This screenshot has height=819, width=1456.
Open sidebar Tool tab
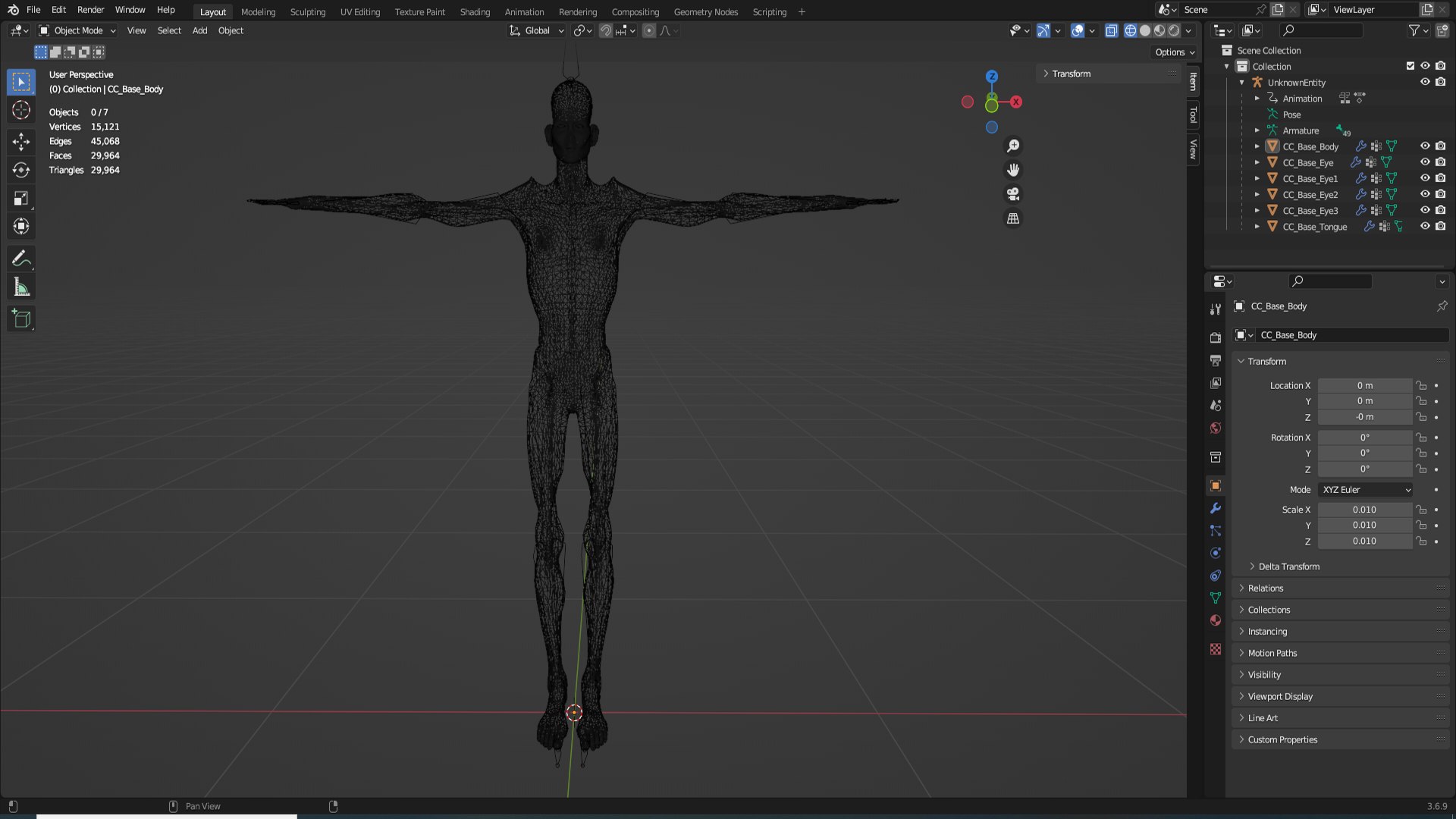click(1193, 115)
